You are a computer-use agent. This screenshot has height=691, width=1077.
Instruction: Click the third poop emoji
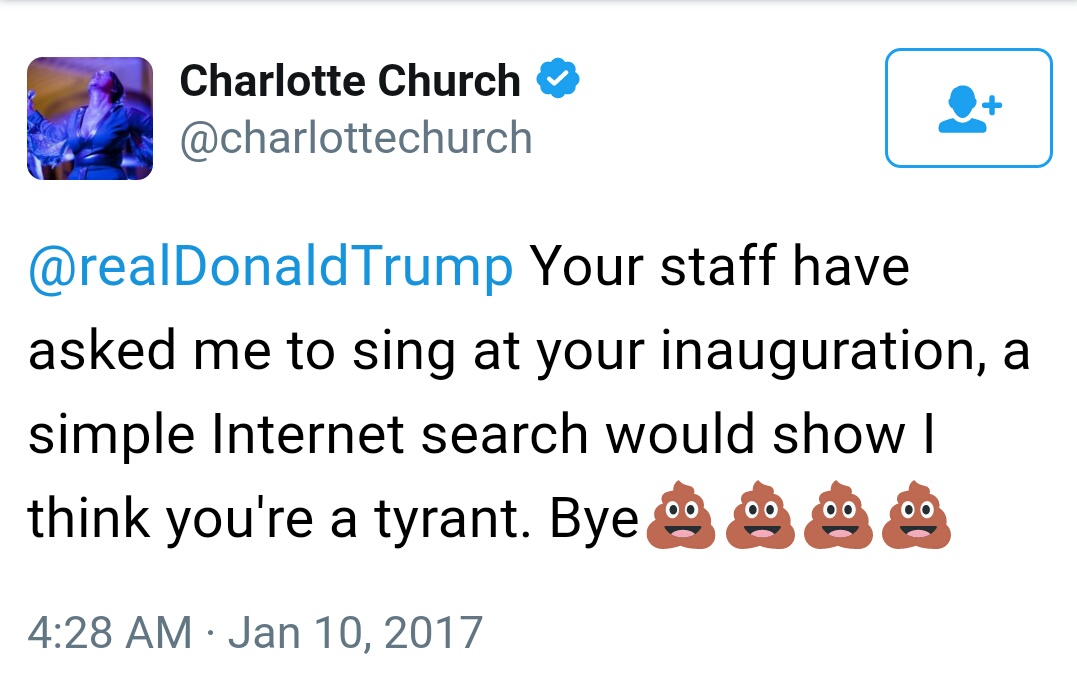tap(838, 519)
